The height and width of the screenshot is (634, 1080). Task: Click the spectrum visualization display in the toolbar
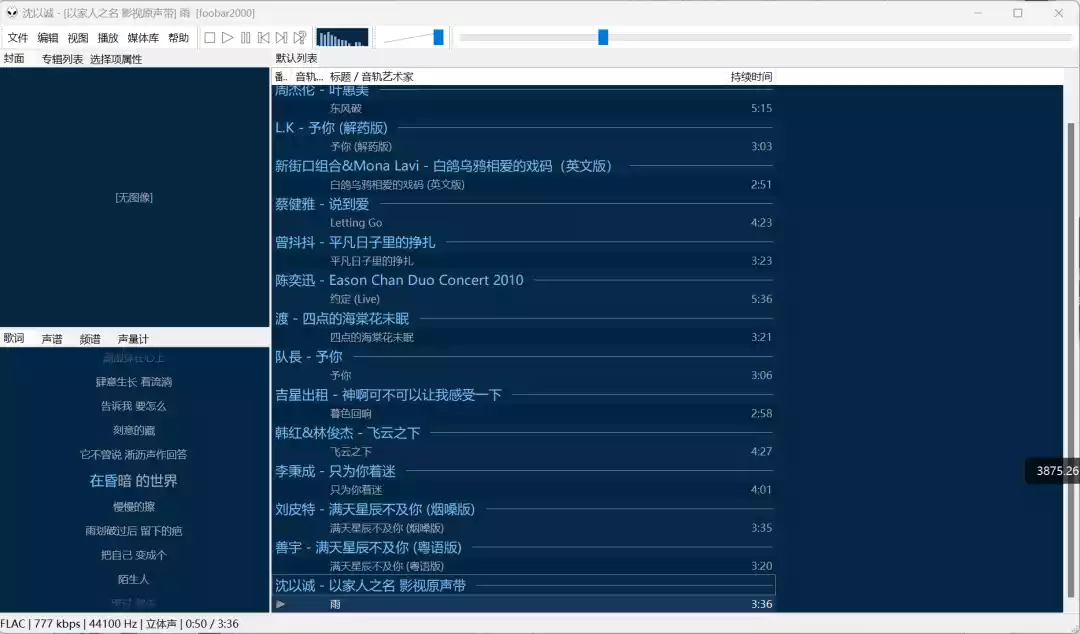[x=341, y=37]
